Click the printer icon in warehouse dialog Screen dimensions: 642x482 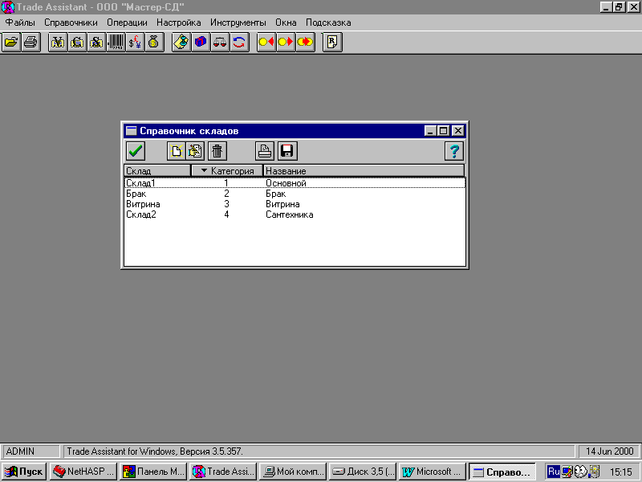pyautogui.click(x=264, y=151)
